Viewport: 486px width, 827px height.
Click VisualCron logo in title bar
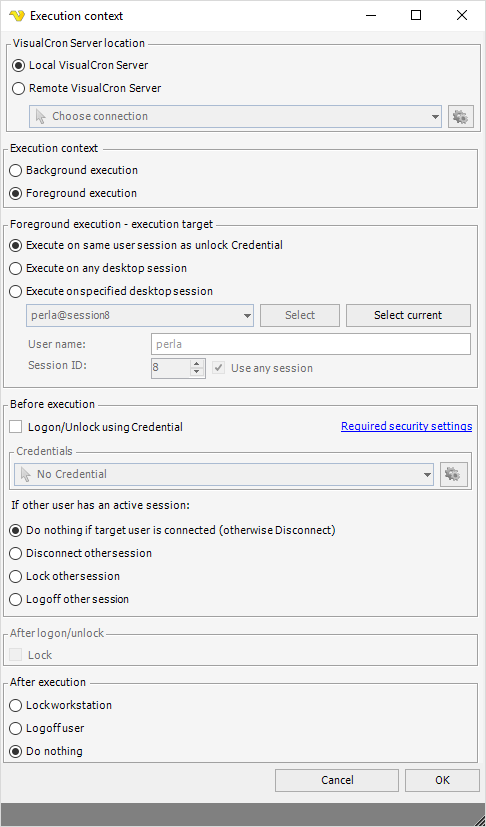[x=17, y=16]
